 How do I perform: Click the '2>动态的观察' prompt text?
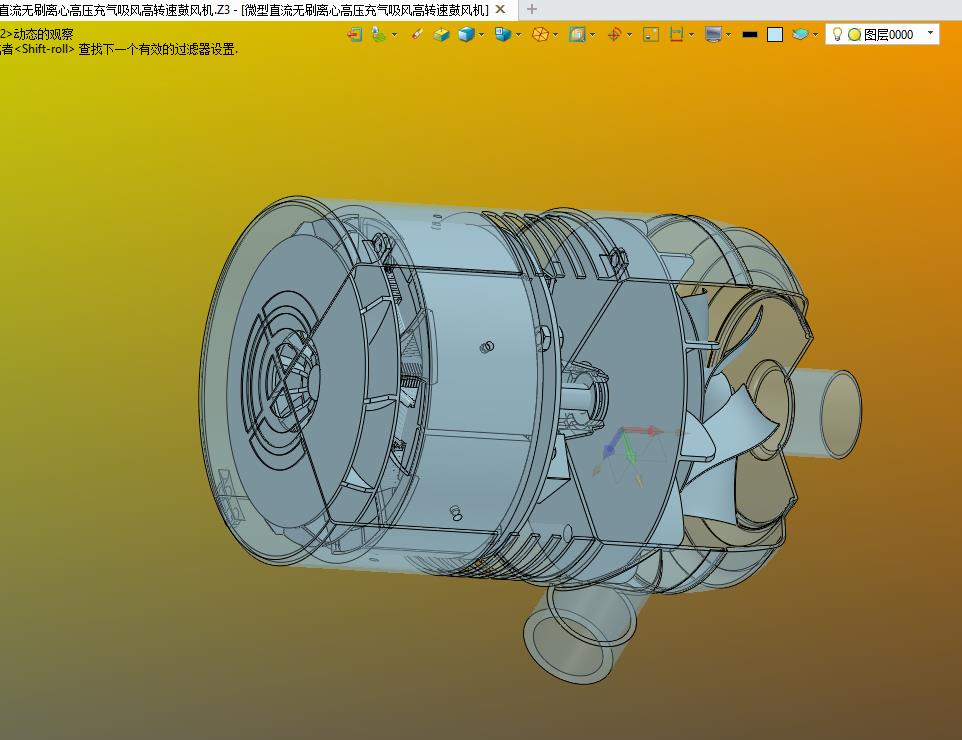click(37, 35)
